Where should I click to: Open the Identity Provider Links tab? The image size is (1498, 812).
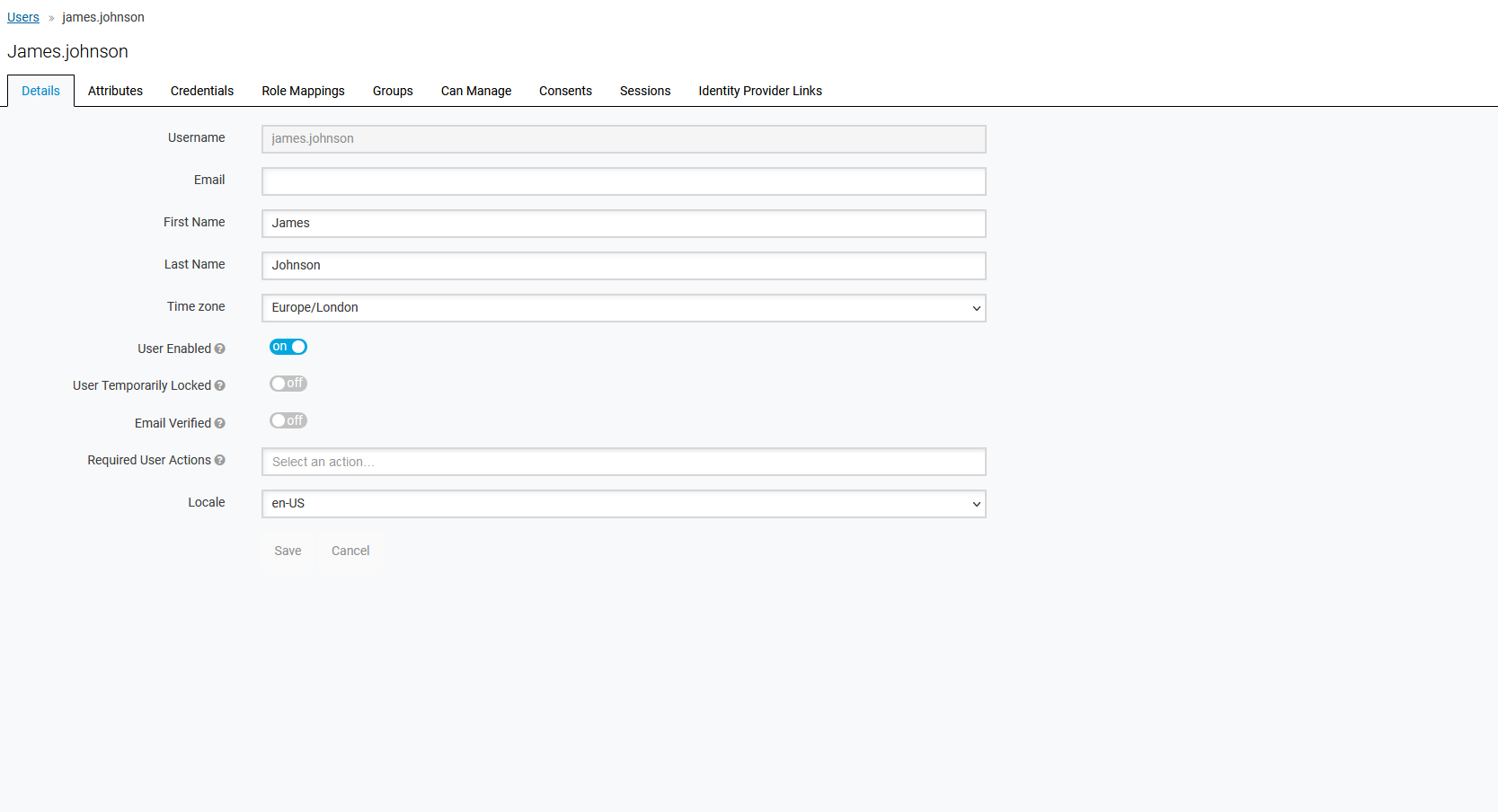point(760,91)
